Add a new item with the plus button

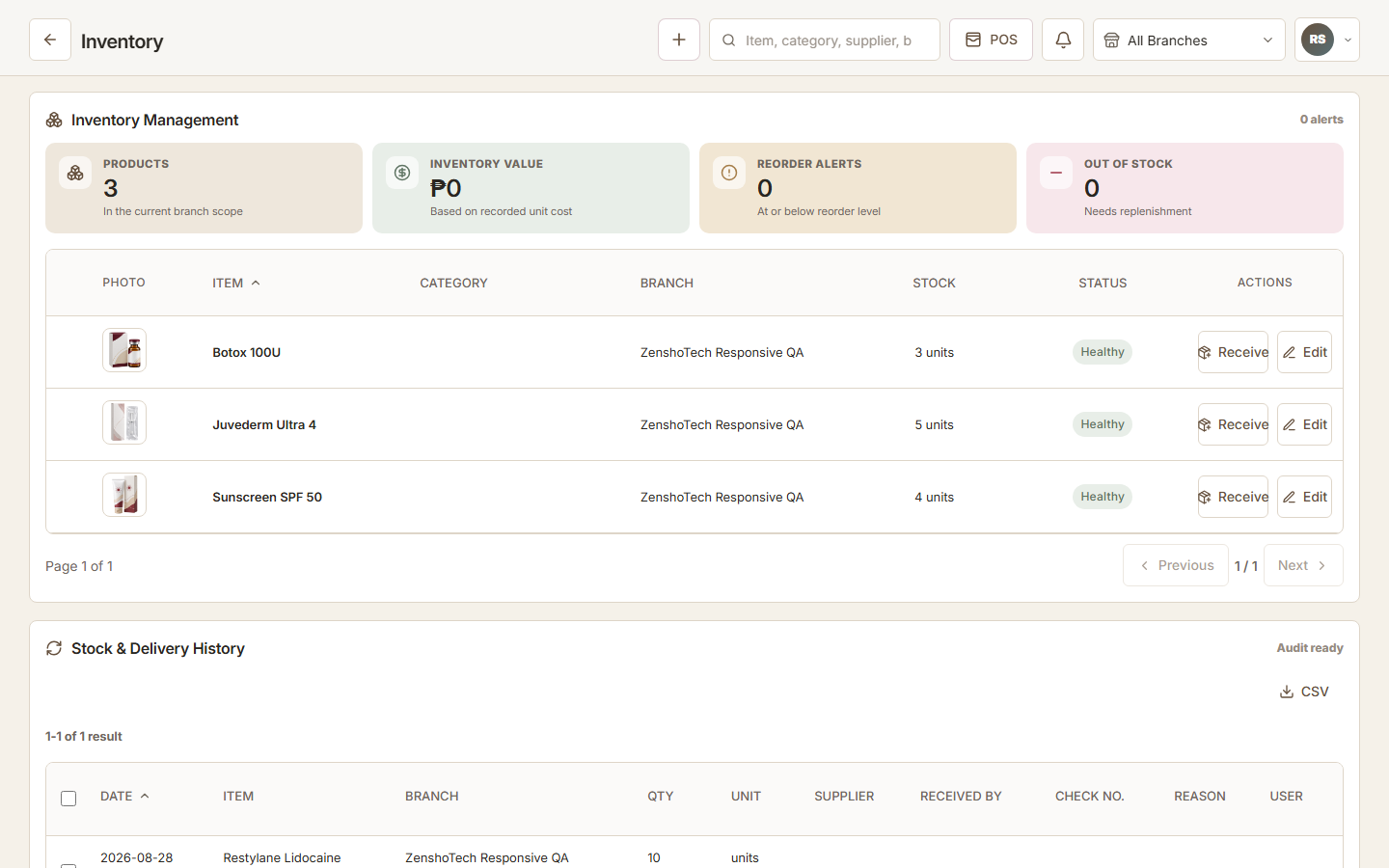pos(679,40)
